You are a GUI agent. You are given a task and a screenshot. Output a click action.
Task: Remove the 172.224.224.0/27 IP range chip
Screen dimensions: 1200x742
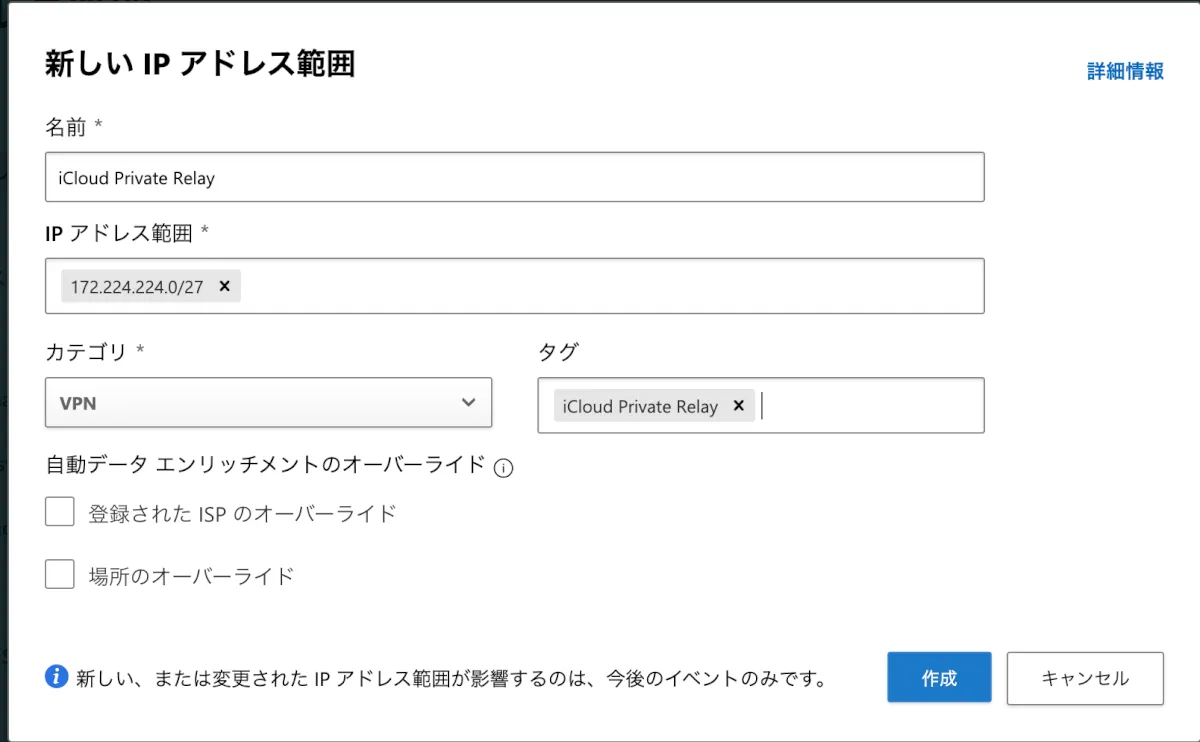tap(224, 286)
